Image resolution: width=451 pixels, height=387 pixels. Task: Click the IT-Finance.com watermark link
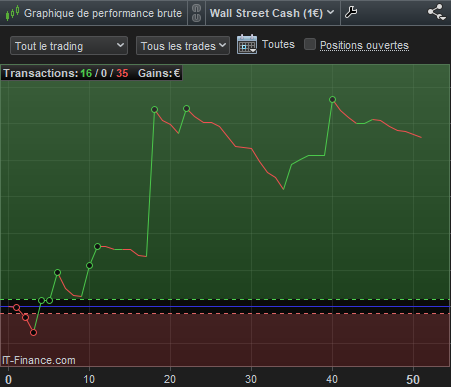[39, 360]
